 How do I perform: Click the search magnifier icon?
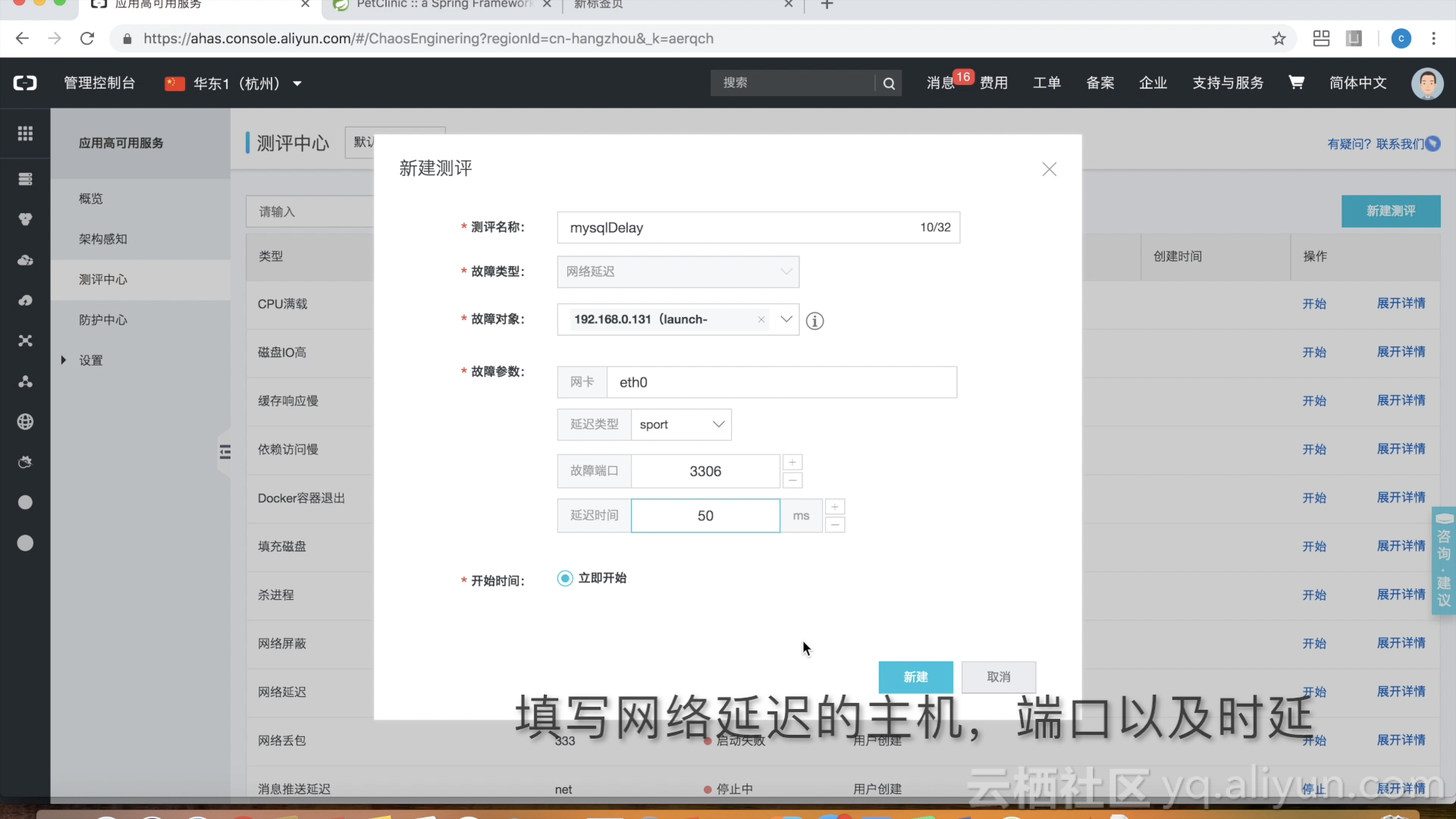coord(889,83)
